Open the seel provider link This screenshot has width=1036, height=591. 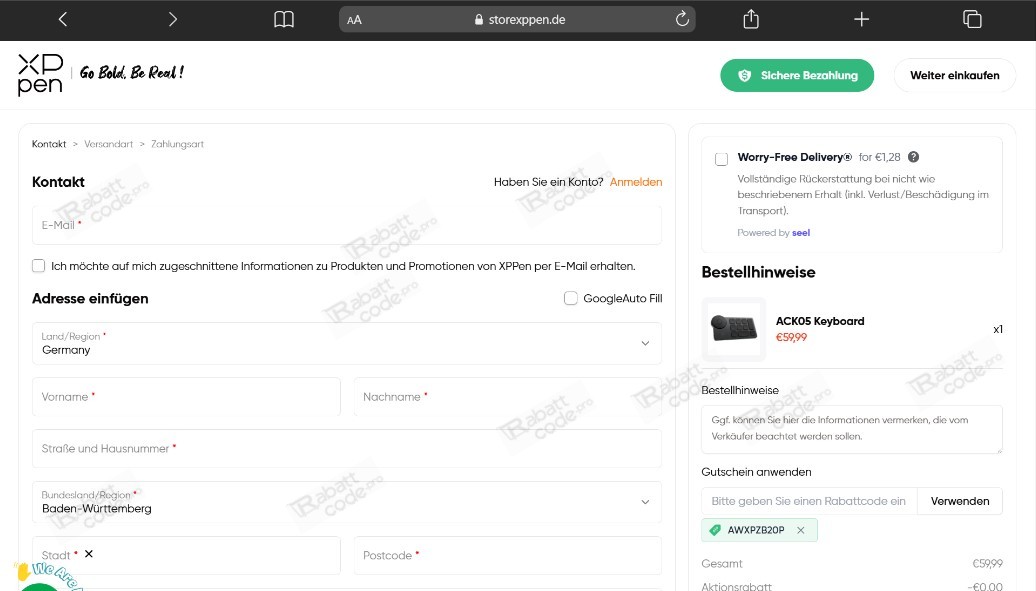pyautogui.click(x=801, y=233)
